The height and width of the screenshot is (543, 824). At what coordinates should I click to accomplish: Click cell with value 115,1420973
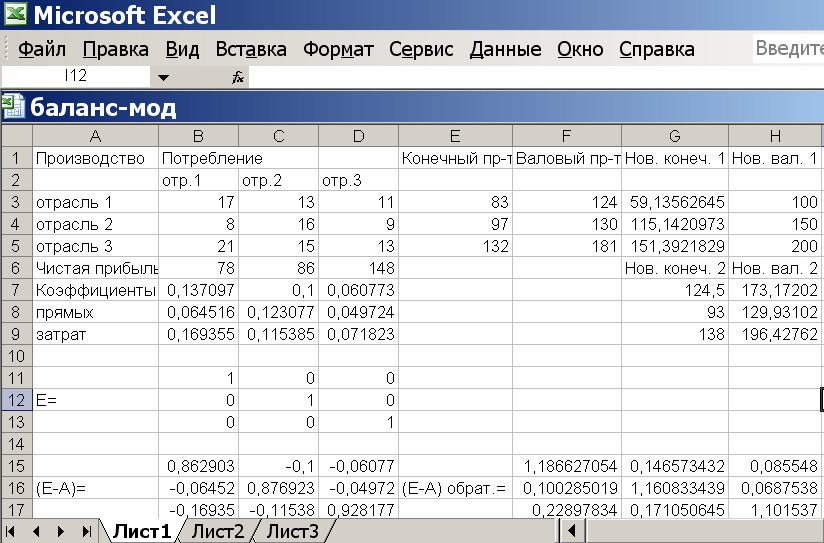675,224
